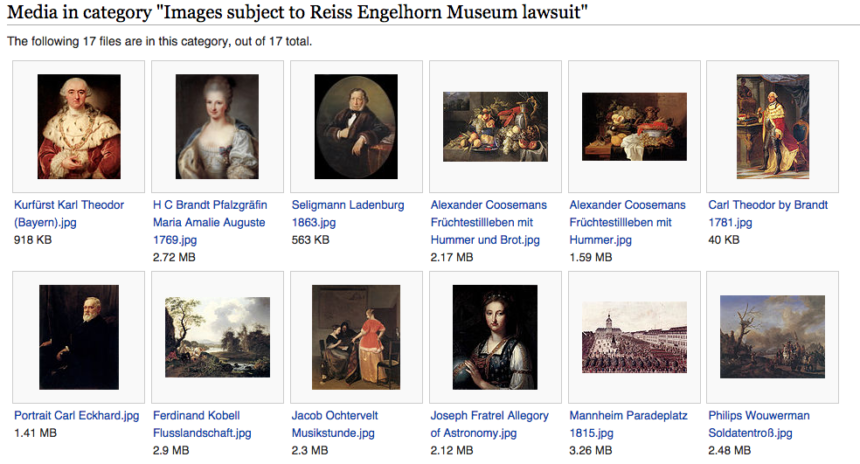860x464 pixels.
Task: Open the Kurfürst Karl Theodor portrait thumbnail
Action: [x=78, y=126]
